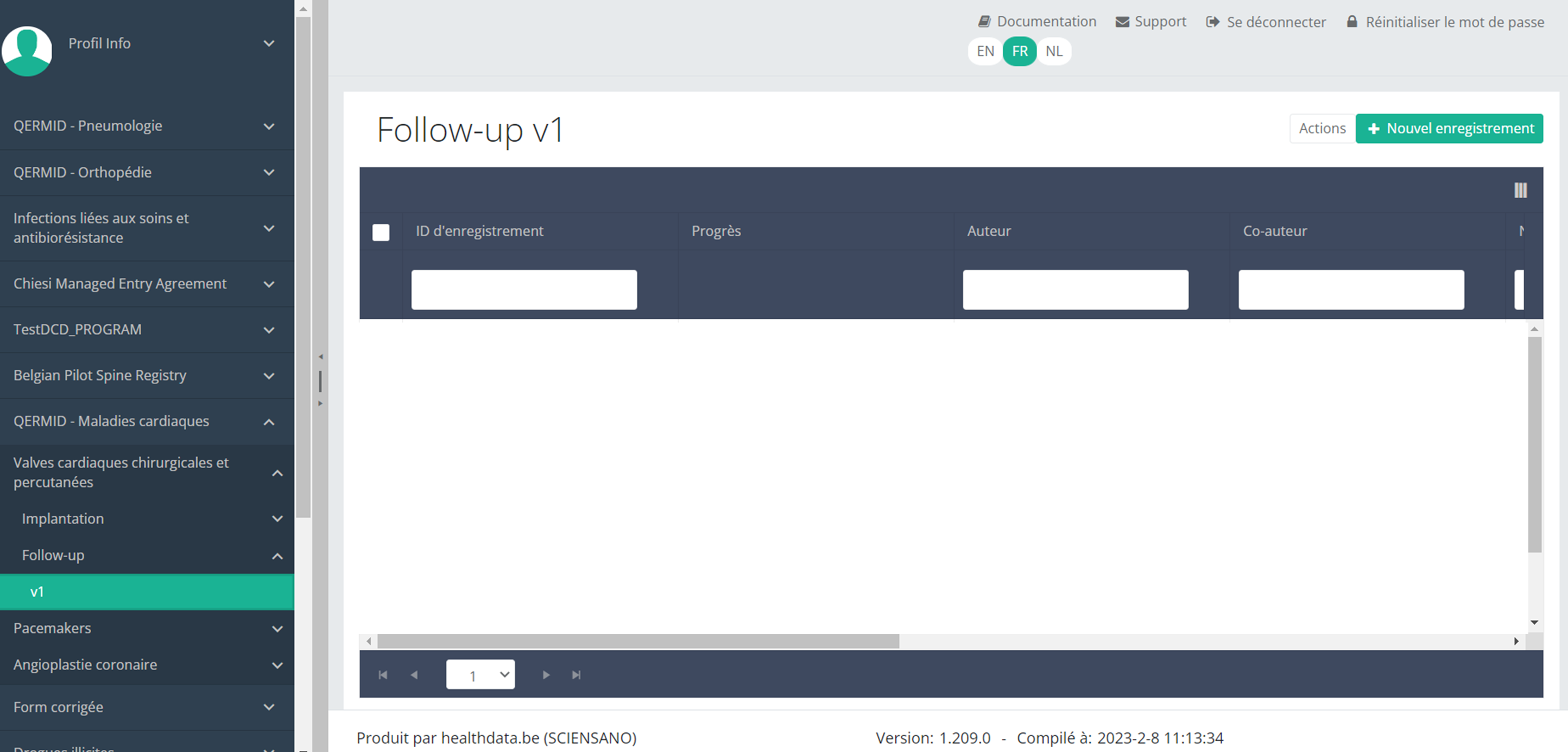Click the Support envelope icon

coord(1122,22)
